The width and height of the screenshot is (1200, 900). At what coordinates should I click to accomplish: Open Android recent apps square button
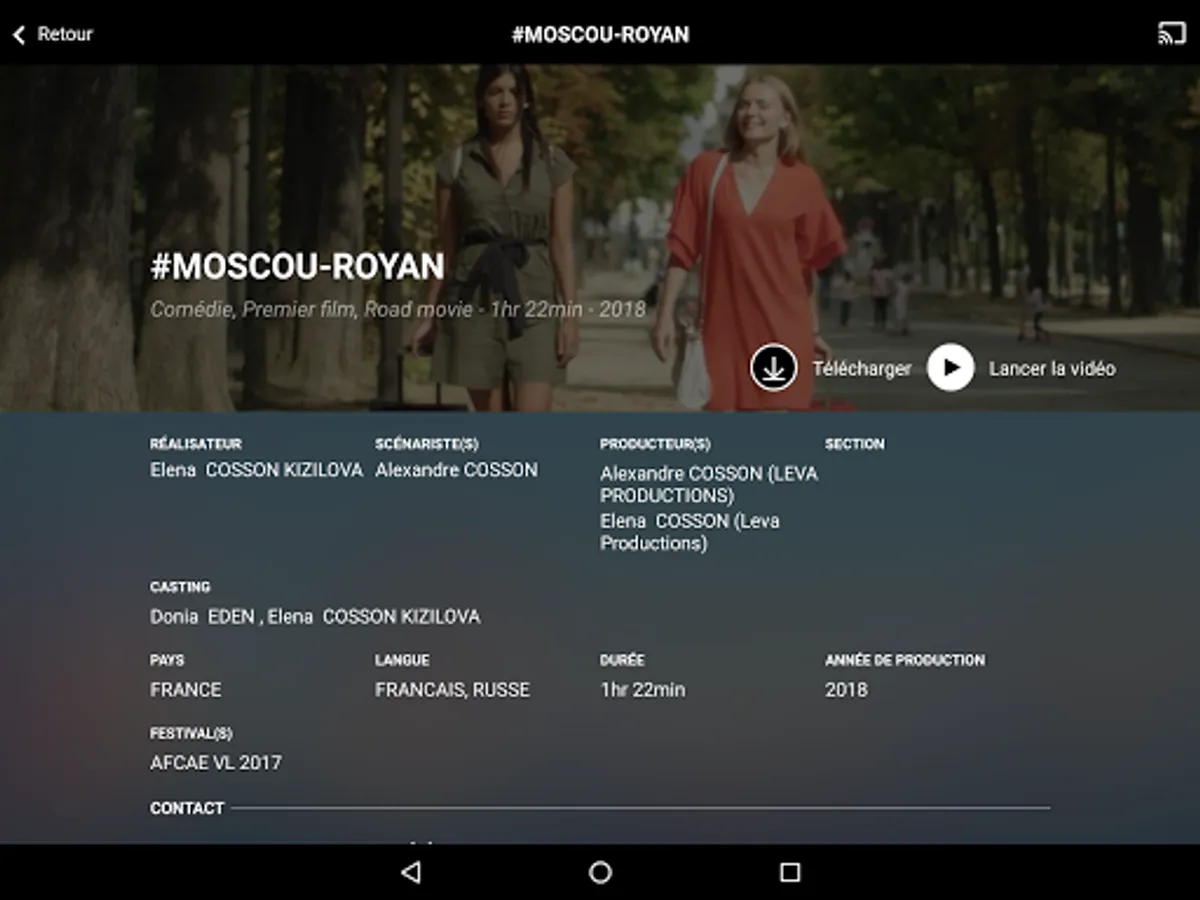pyautogui.click(x=790, y=872)
